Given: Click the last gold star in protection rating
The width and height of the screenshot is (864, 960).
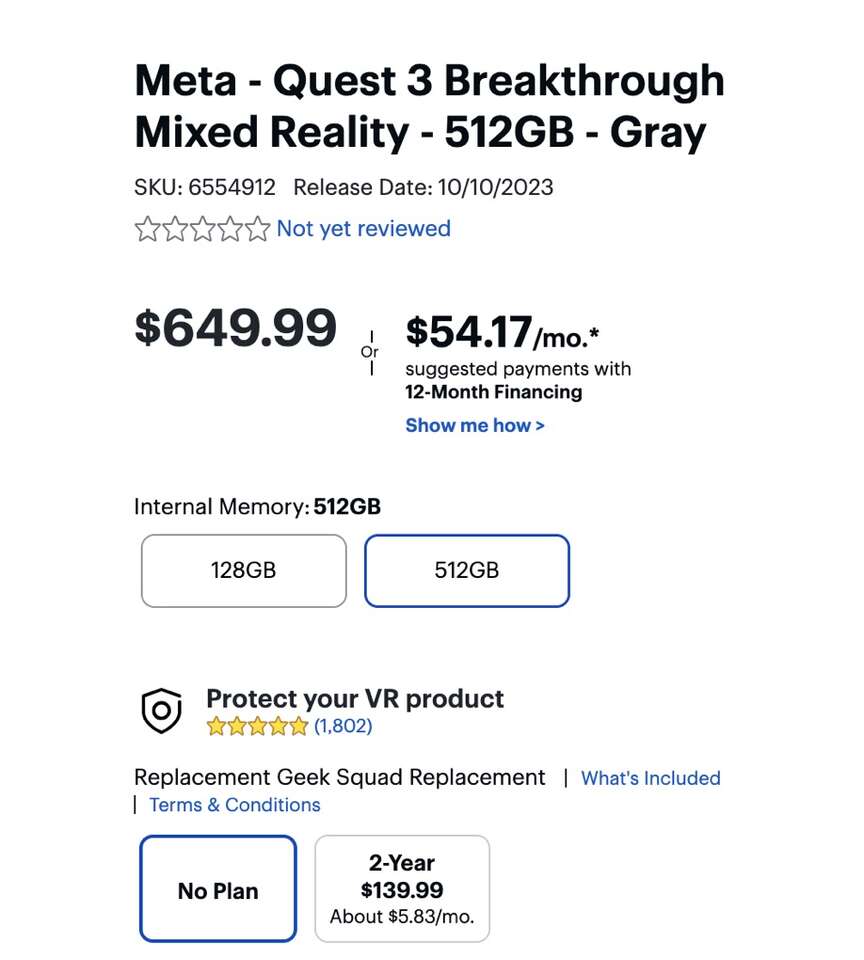Looking at the screenshot, I should pos(299,727).
